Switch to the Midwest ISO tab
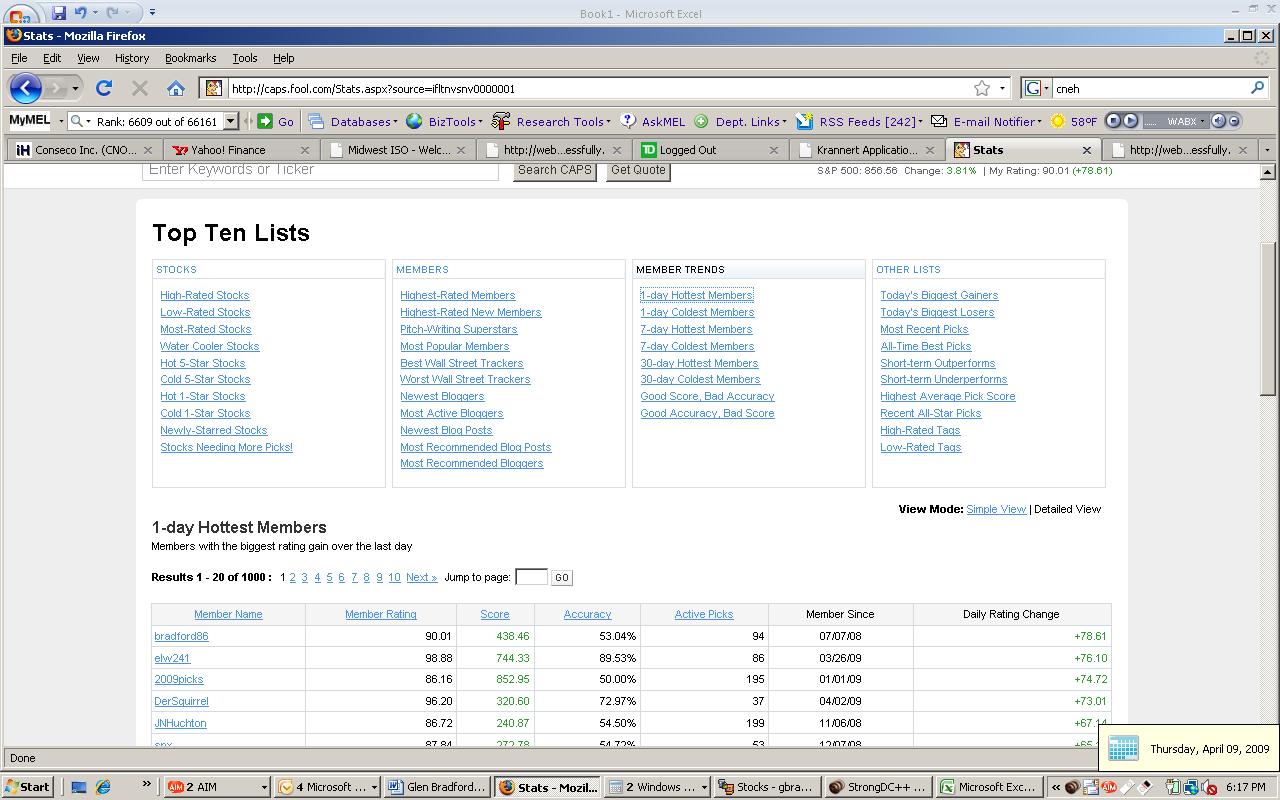 [398, 150]
